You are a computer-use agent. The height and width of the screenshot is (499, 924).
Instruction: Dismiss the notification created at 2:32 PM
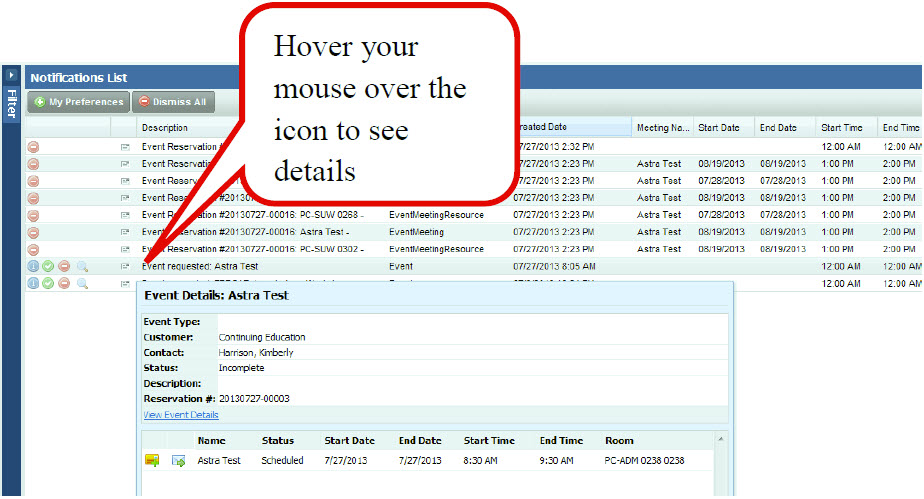coord(34,147)
